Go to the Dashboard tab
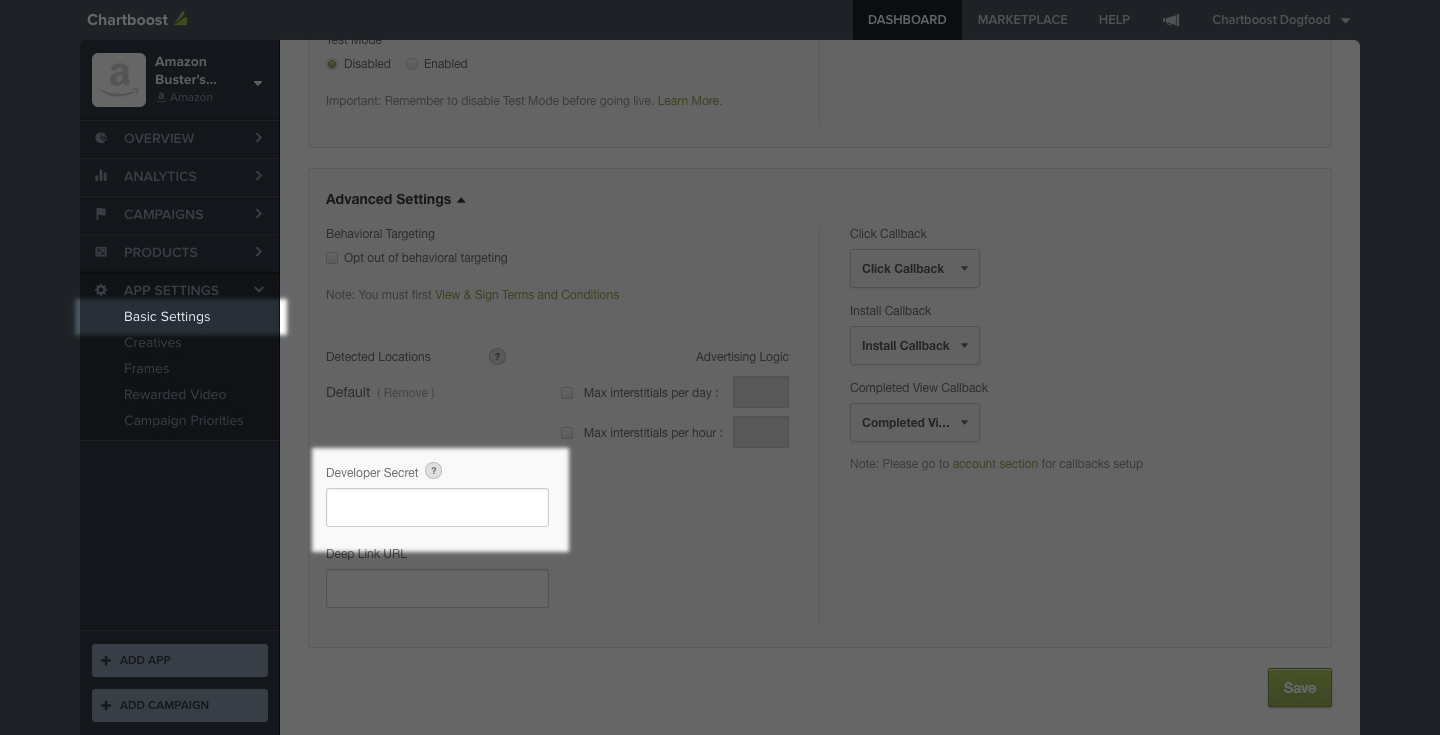This screenshot has height=735, width=1440. [x=907, y=20]
